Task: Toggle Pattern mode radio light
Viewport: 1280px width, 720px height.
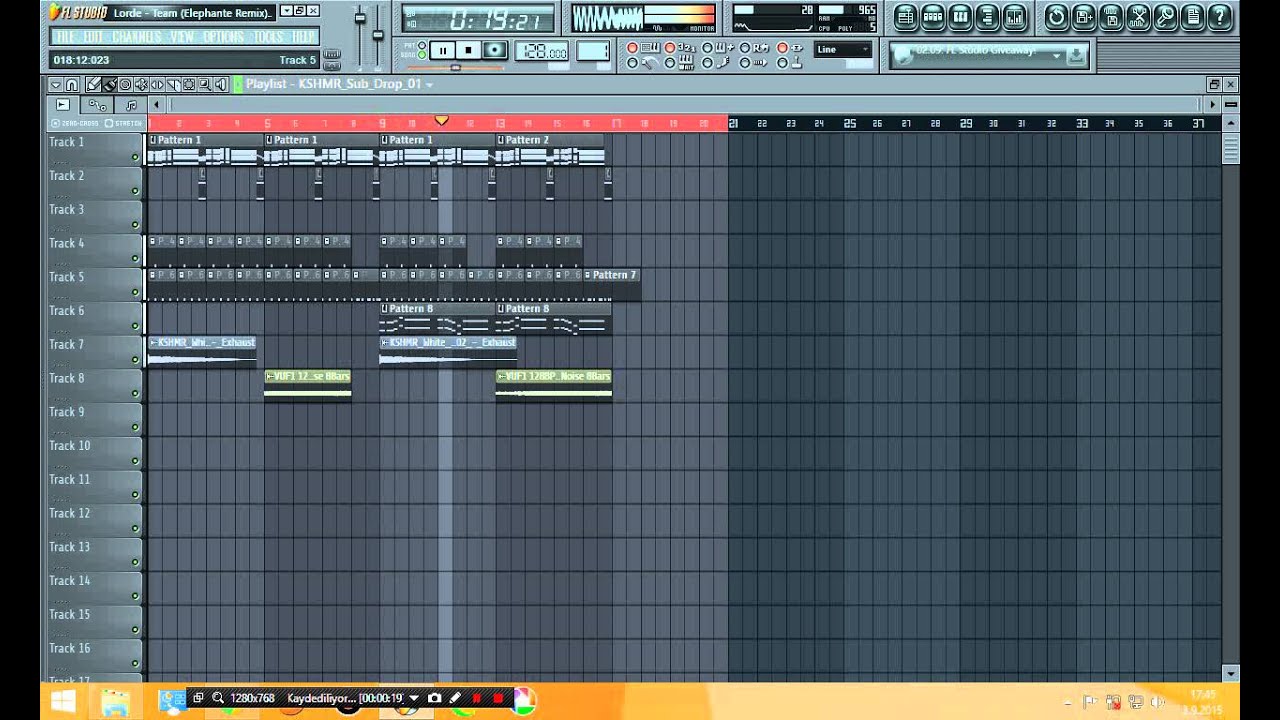Action: pos(422,46)
